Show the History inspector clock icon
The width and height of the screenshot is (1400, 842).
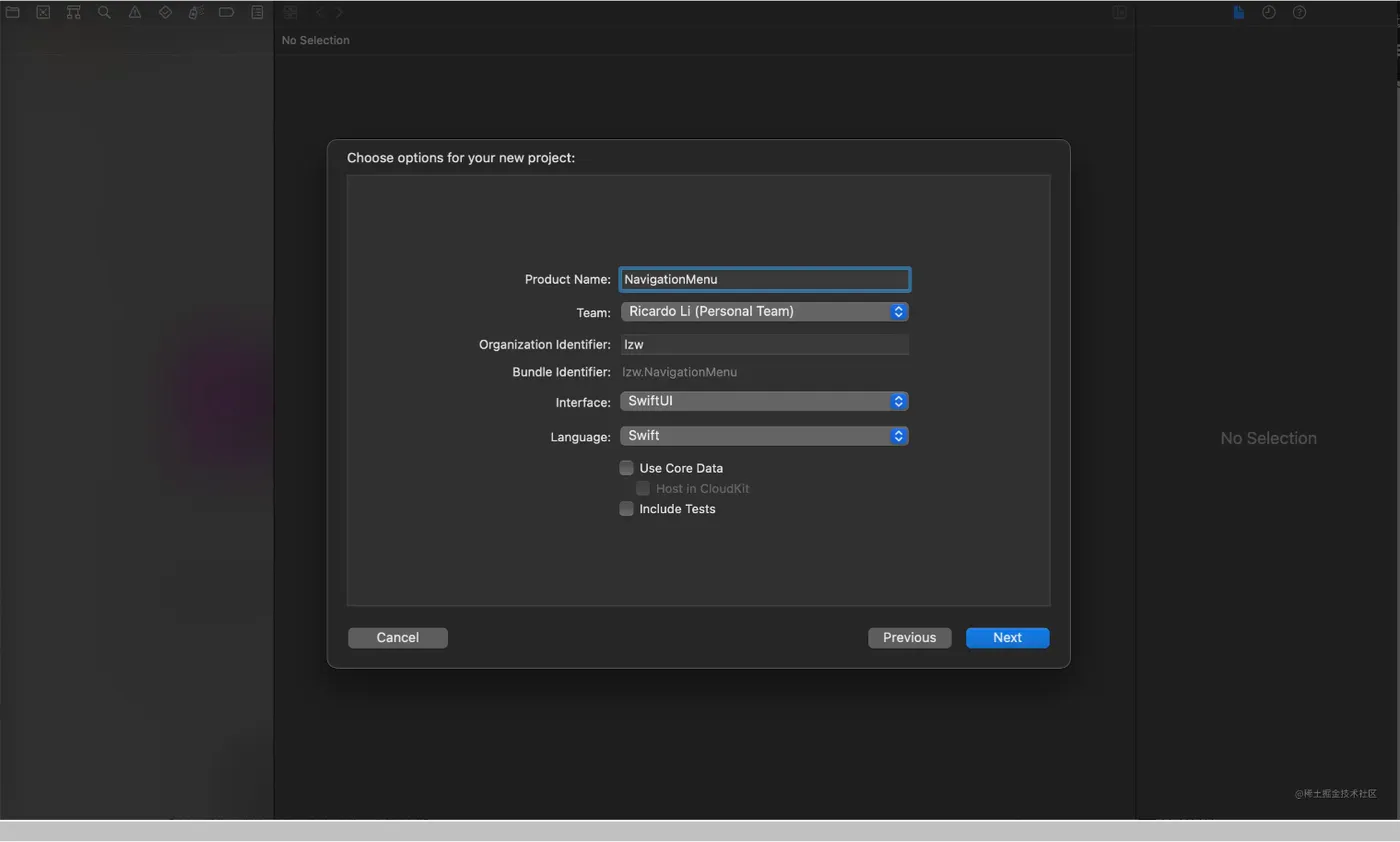1269,13
